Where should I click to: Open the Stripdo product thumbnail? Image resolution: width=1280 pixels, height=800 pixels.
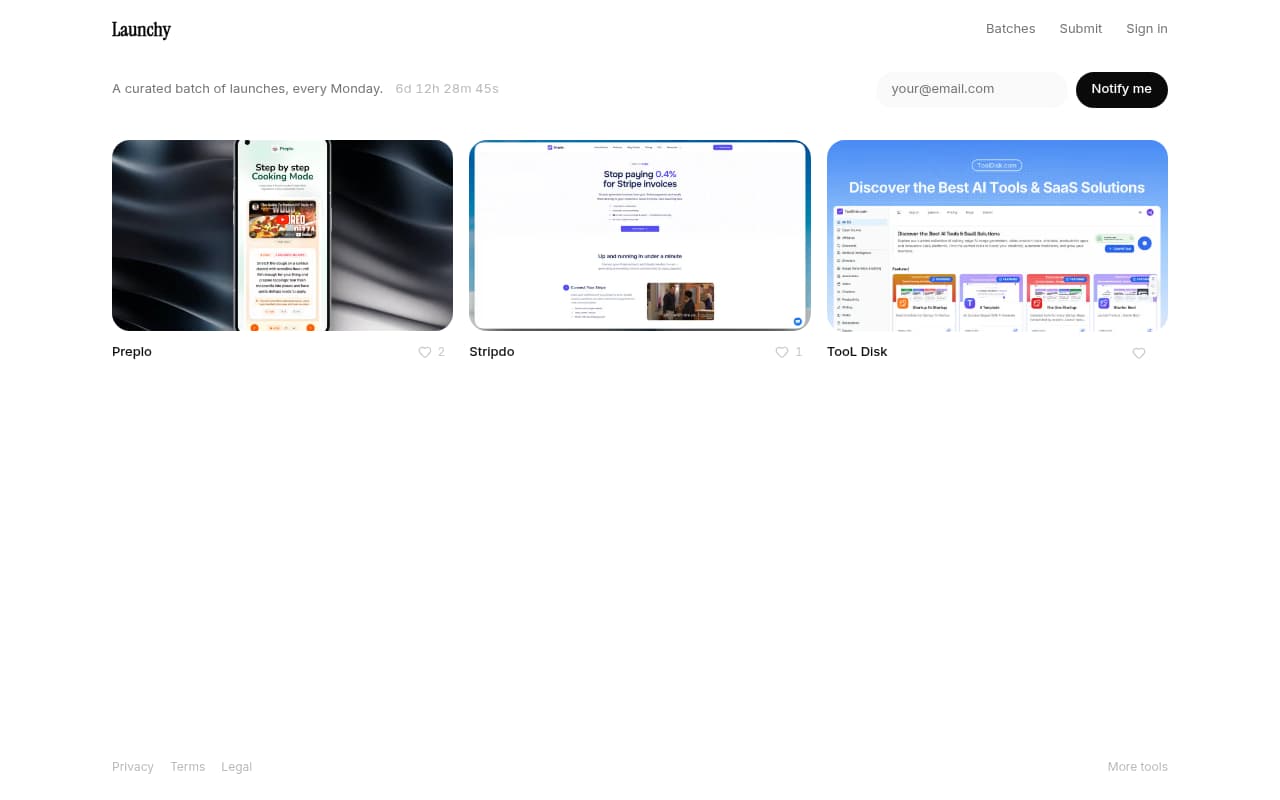point(640,235)
